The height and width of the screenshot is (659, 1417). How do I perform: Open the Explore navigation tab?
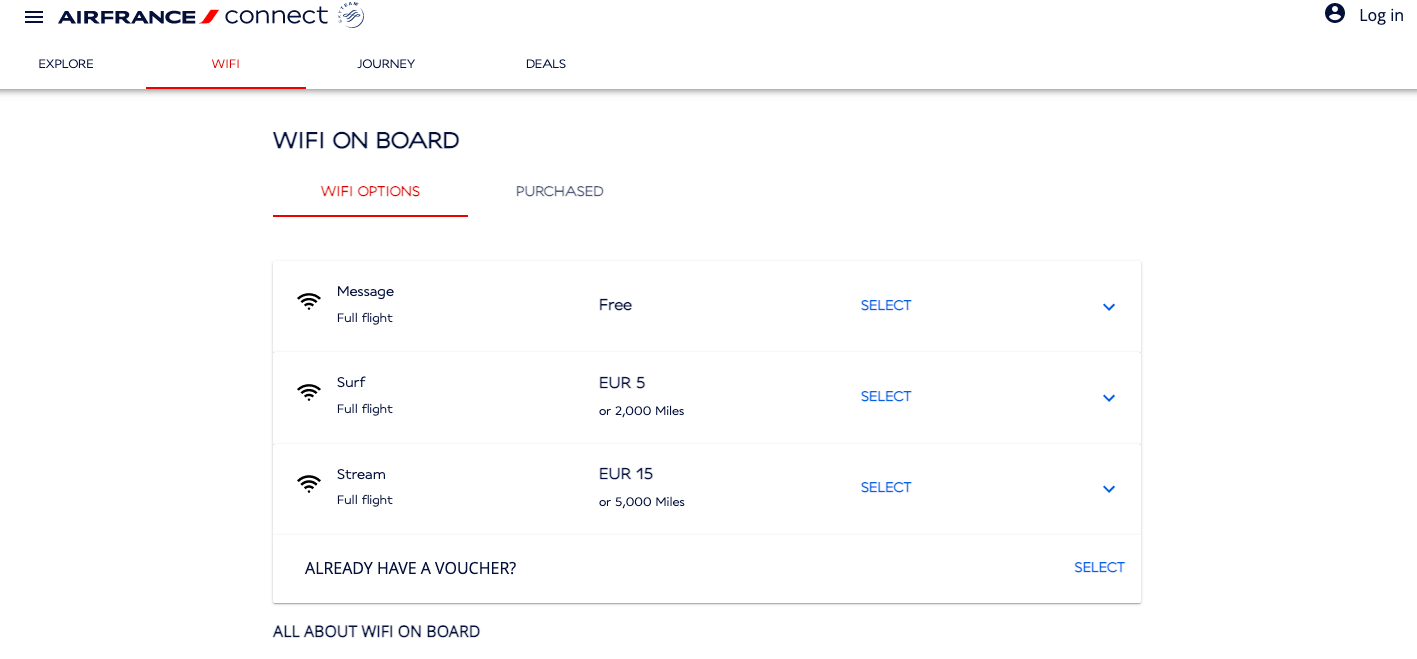(66, 64)
